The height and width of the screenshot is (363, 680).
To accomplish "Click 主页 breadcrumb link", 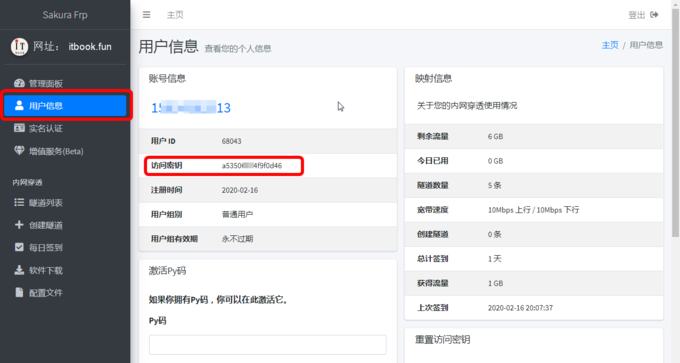I will tap(610, 45).
